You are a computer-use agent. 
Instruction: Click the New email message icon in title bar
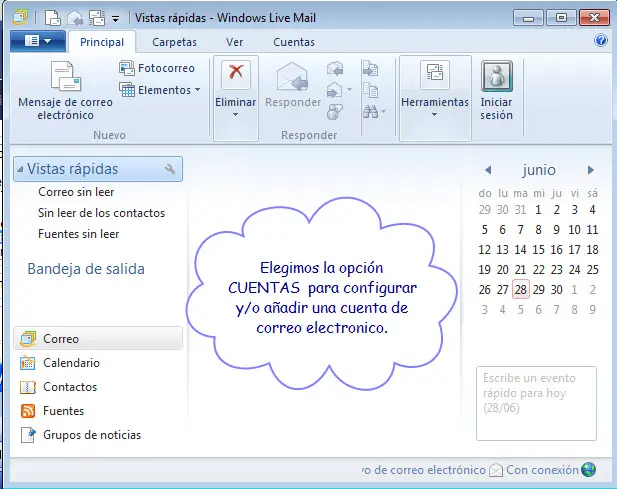(53, 18)
